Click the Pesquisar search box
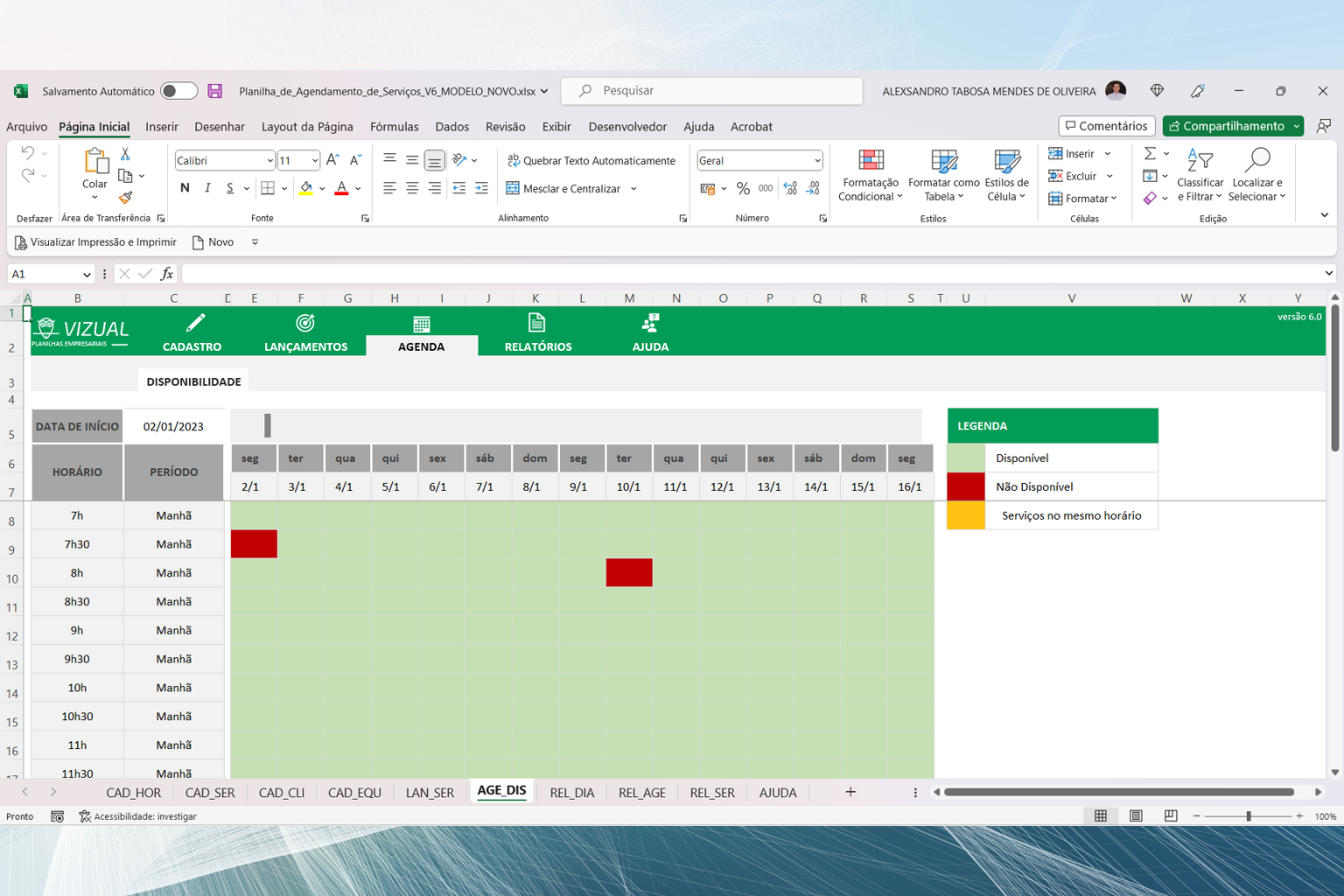Screen dimensions: 1344x896 [711, 90]
